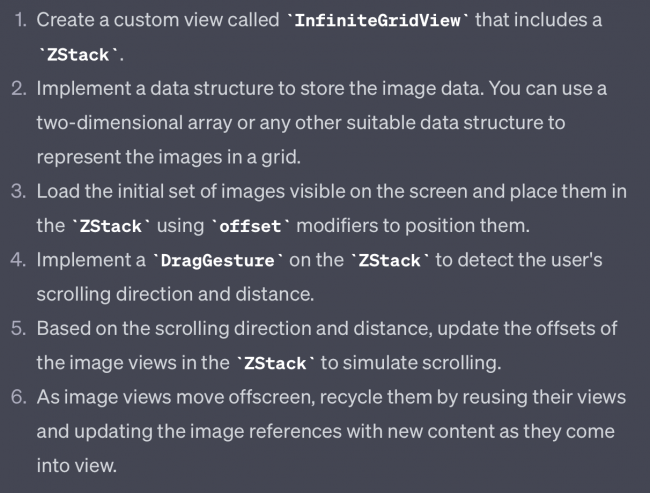
Task: Click ZStack code in step five
Action: coord(275,363)
